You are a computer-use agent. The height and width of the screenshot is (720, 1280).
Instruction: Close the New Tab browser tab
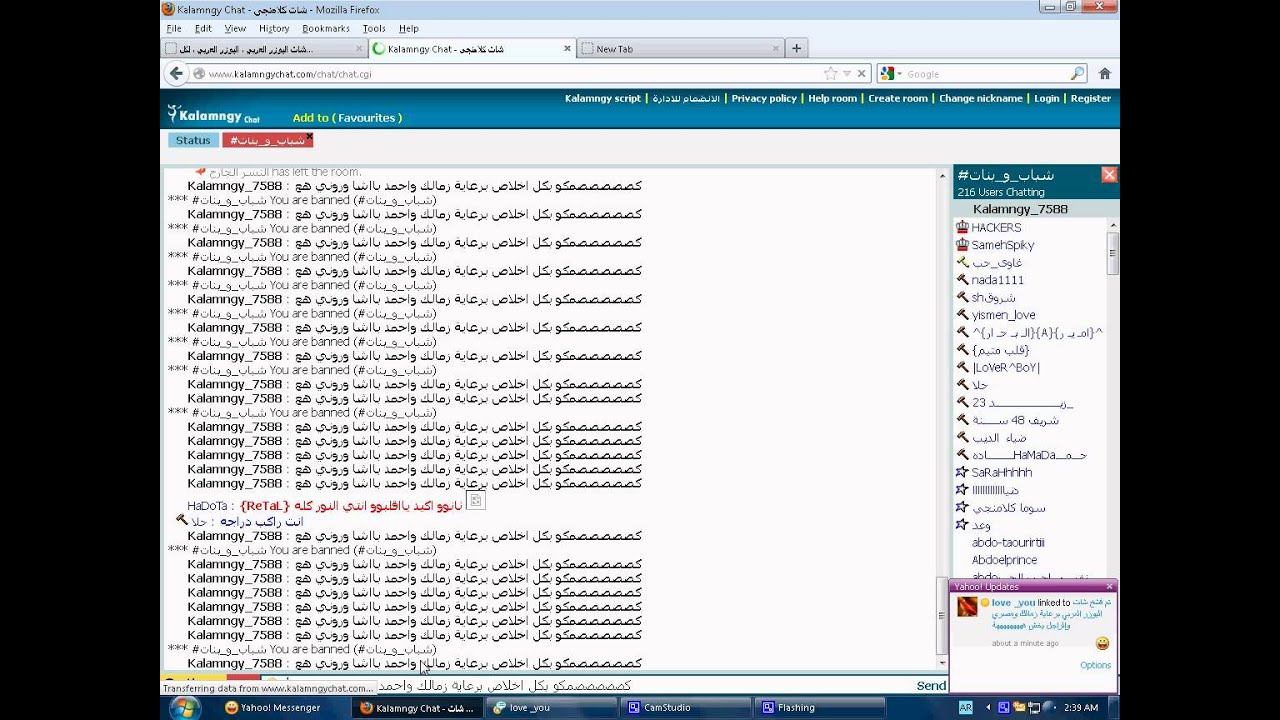coord(776,48)
